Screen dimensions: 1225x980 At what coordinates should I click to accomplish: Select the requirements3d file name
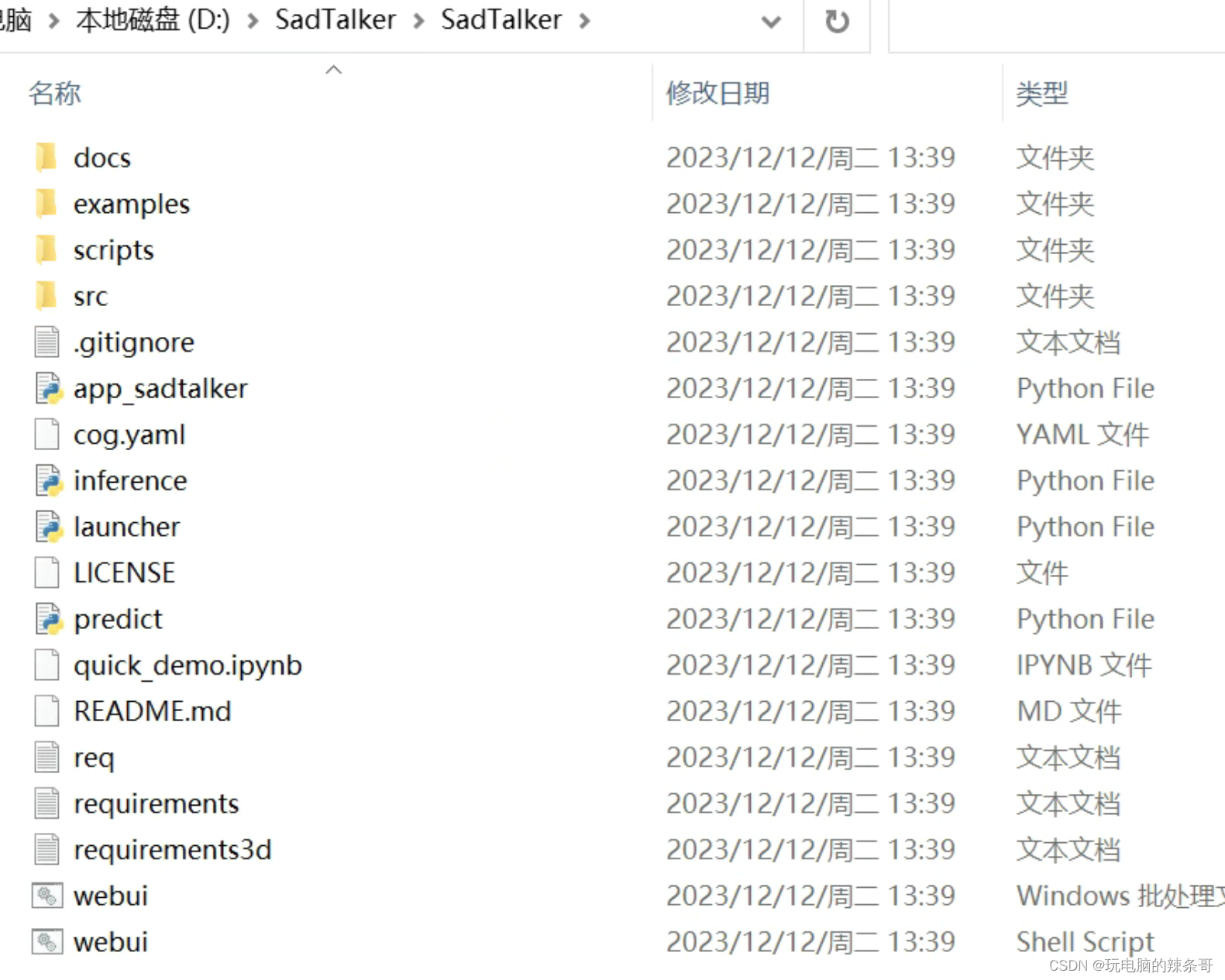172,851
